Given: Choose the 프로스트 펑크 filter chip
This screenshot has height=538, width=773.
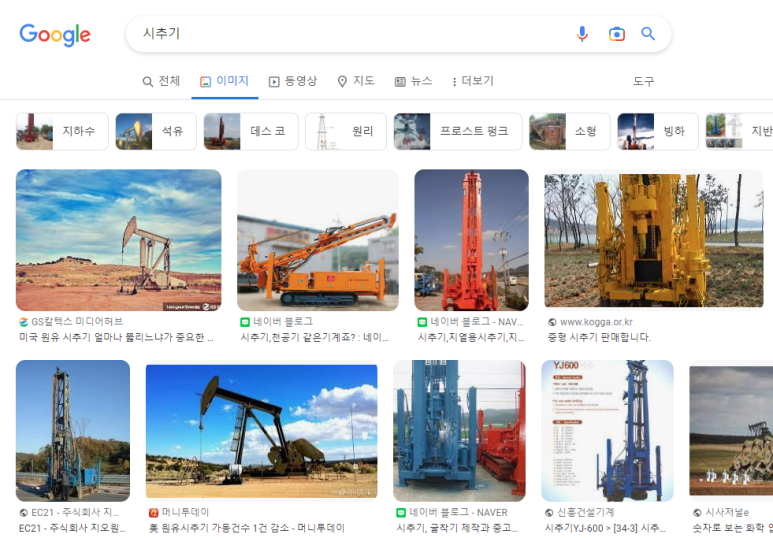Looking at the screenshot, I should pyautogui.click(x=457, y=131).
